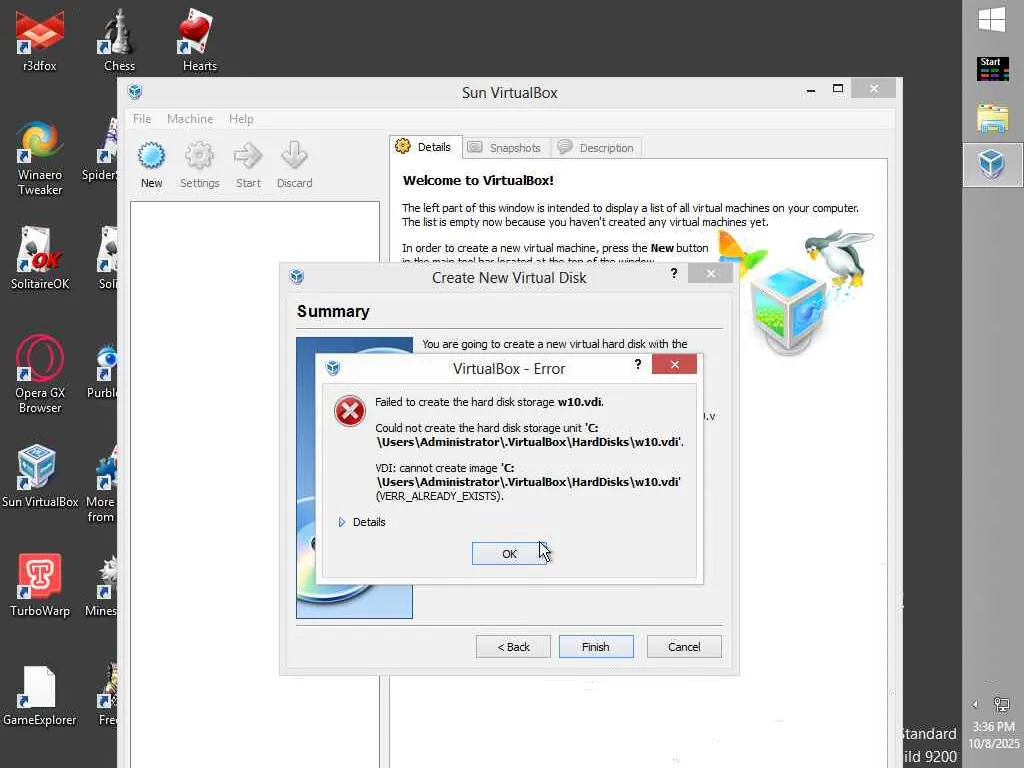Open the Machine menu

tap(190, 119)
